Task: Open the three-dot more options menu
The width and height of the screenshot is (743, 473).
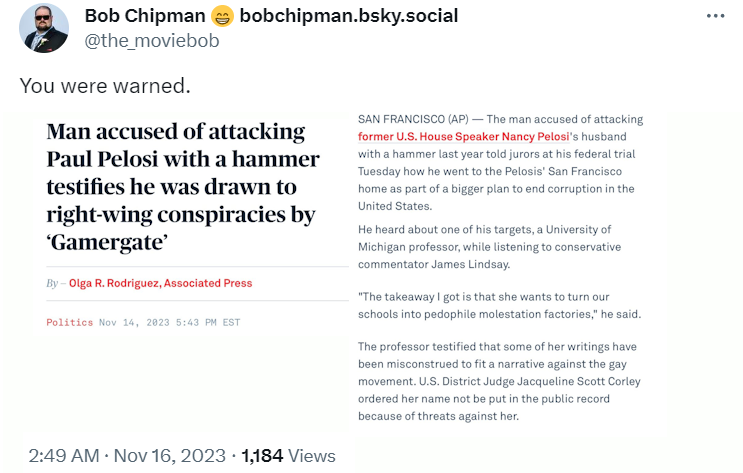Action: [716, 17]
